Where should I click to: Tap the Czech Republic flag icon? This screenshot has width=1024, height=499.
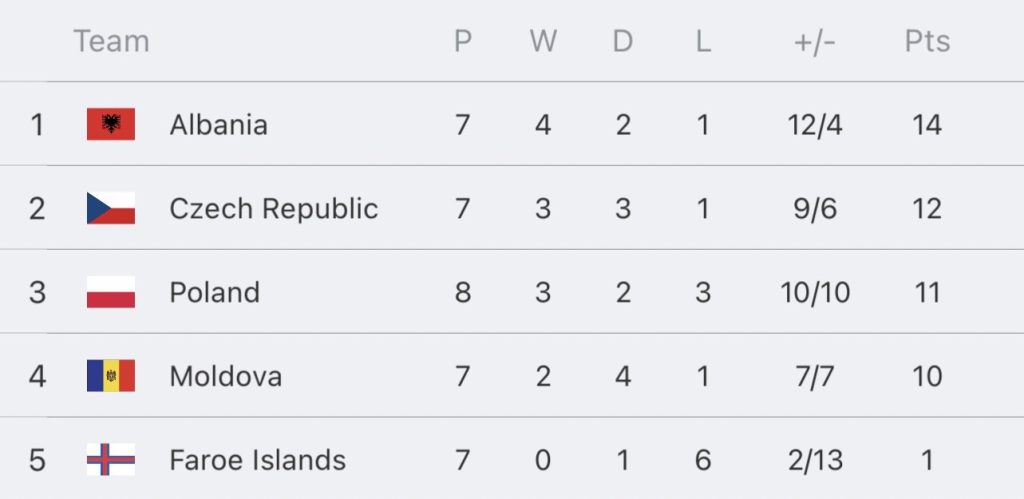tap(111, 208)
